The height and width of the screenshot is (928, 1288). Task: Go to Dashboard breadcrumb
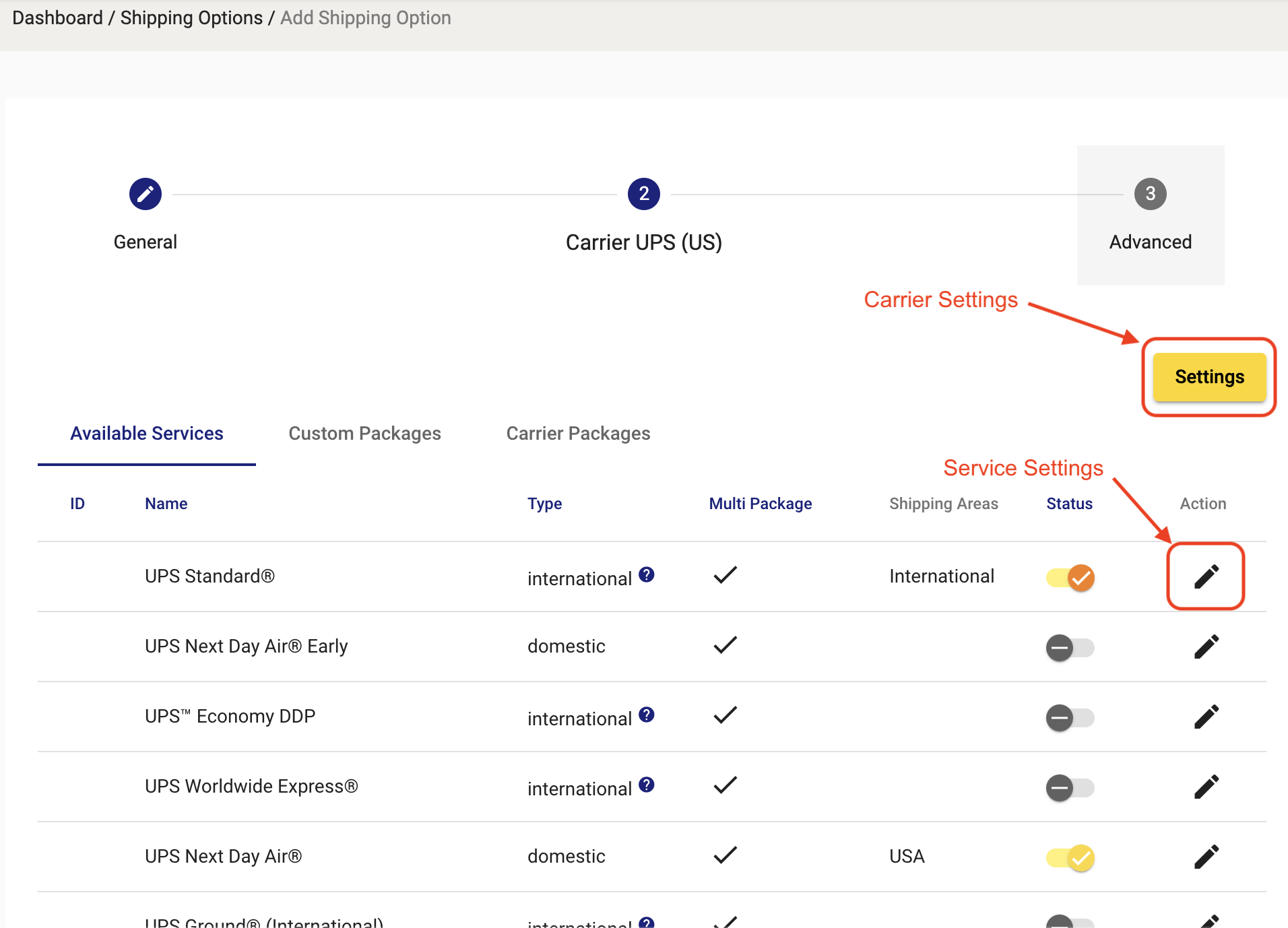coord(58,18)
